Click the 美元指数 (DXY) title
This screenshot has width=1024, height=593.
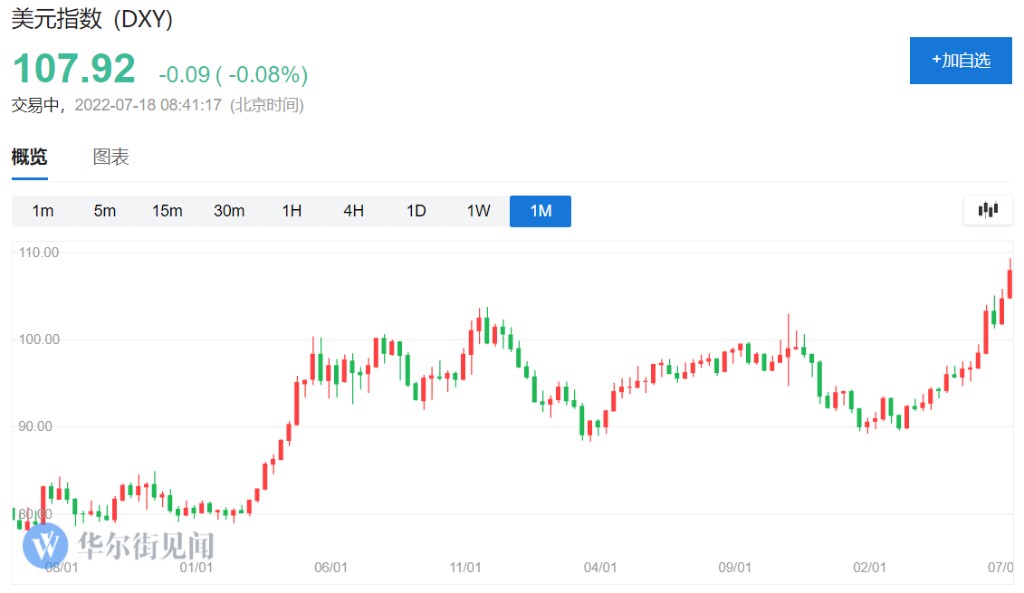click(92, 20)
